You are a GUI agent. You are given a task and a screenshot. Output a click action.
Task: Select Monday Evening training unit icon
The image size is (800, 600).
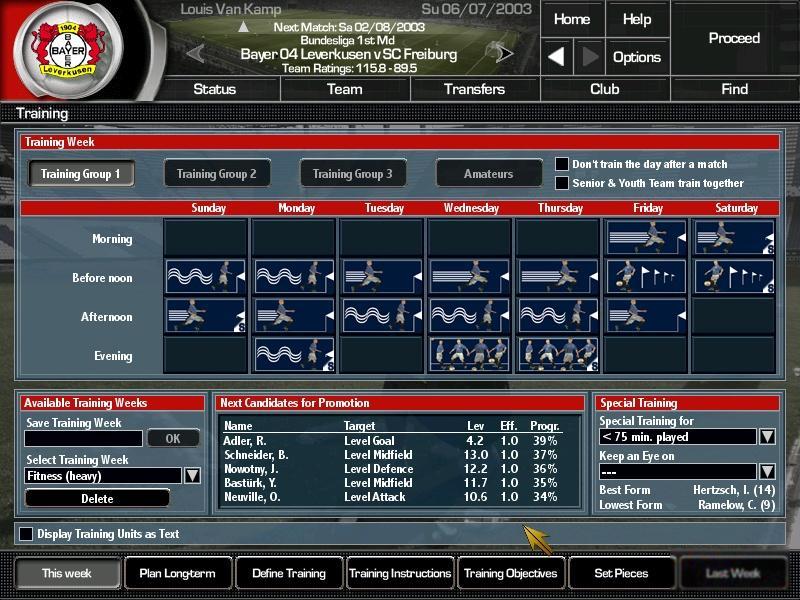pos(294,355)
